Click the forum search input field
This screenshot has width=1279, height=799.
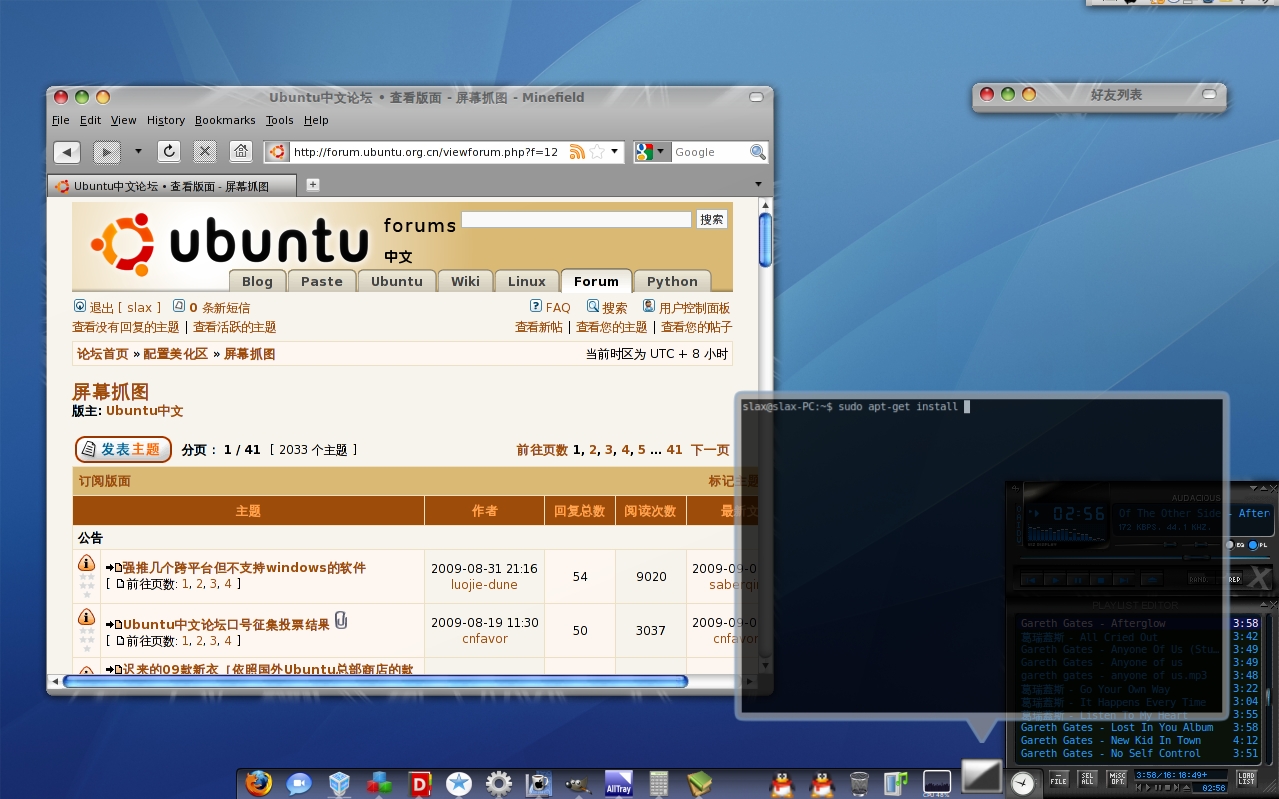tap(576, 219)
